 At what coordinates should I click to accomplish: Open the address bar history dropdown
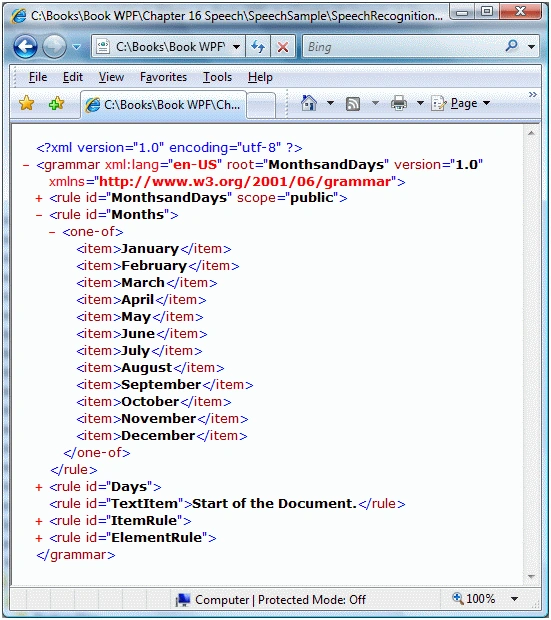coord(237,47)
